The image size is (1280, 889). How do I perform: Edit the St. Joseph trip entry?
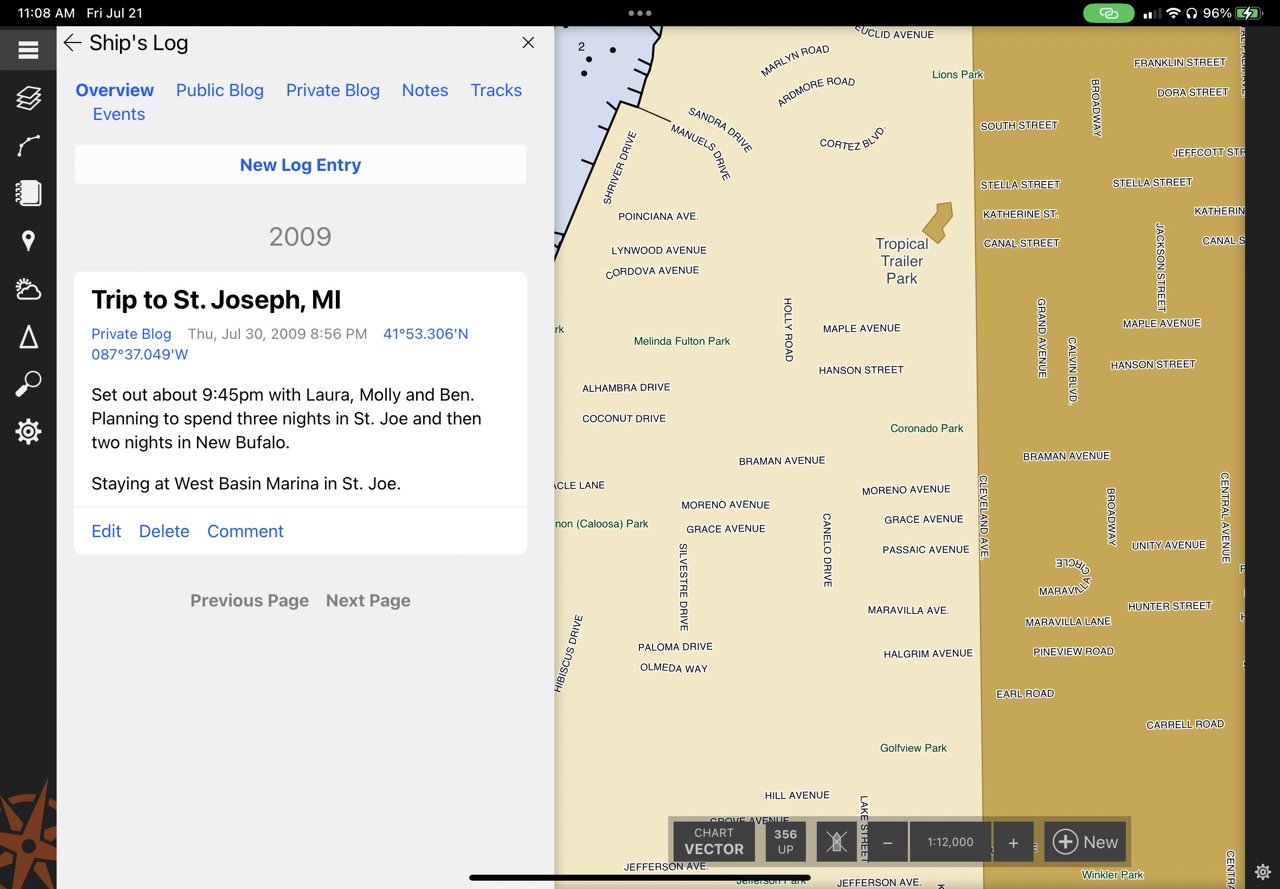106,531
